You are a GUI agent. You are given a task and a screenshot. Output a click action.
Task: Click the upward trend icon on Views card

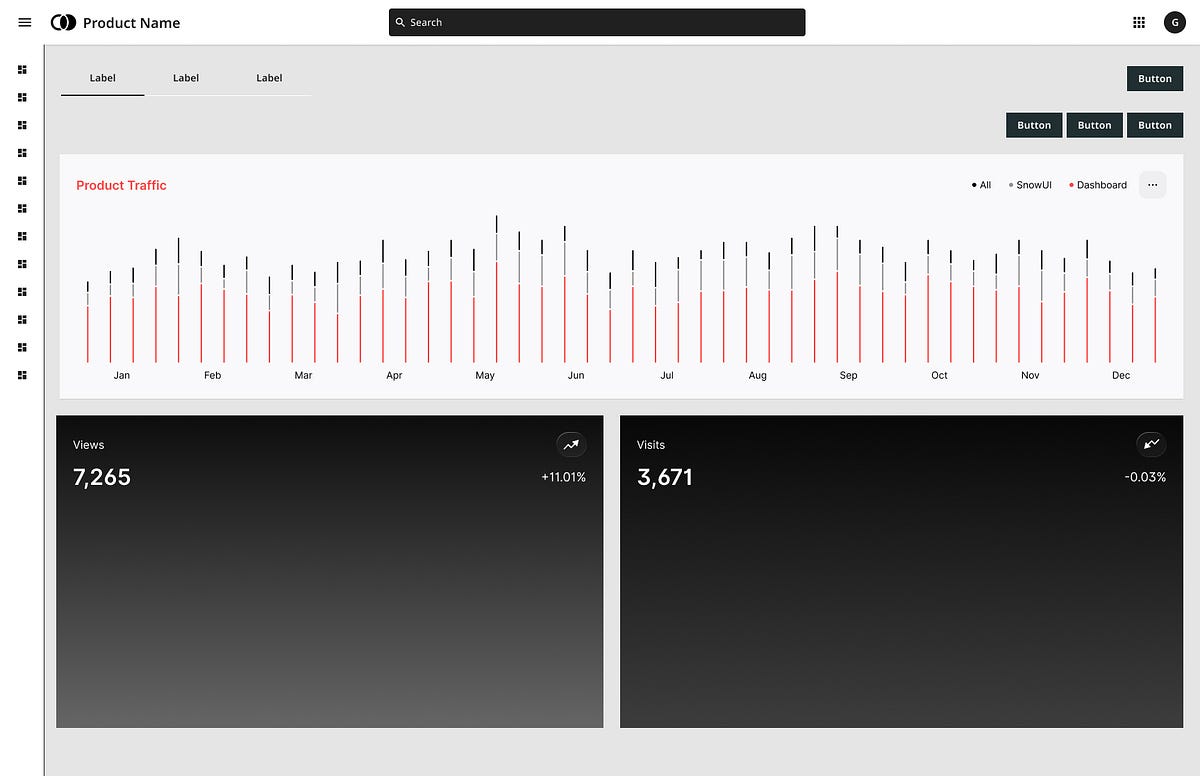pos(571,445)
